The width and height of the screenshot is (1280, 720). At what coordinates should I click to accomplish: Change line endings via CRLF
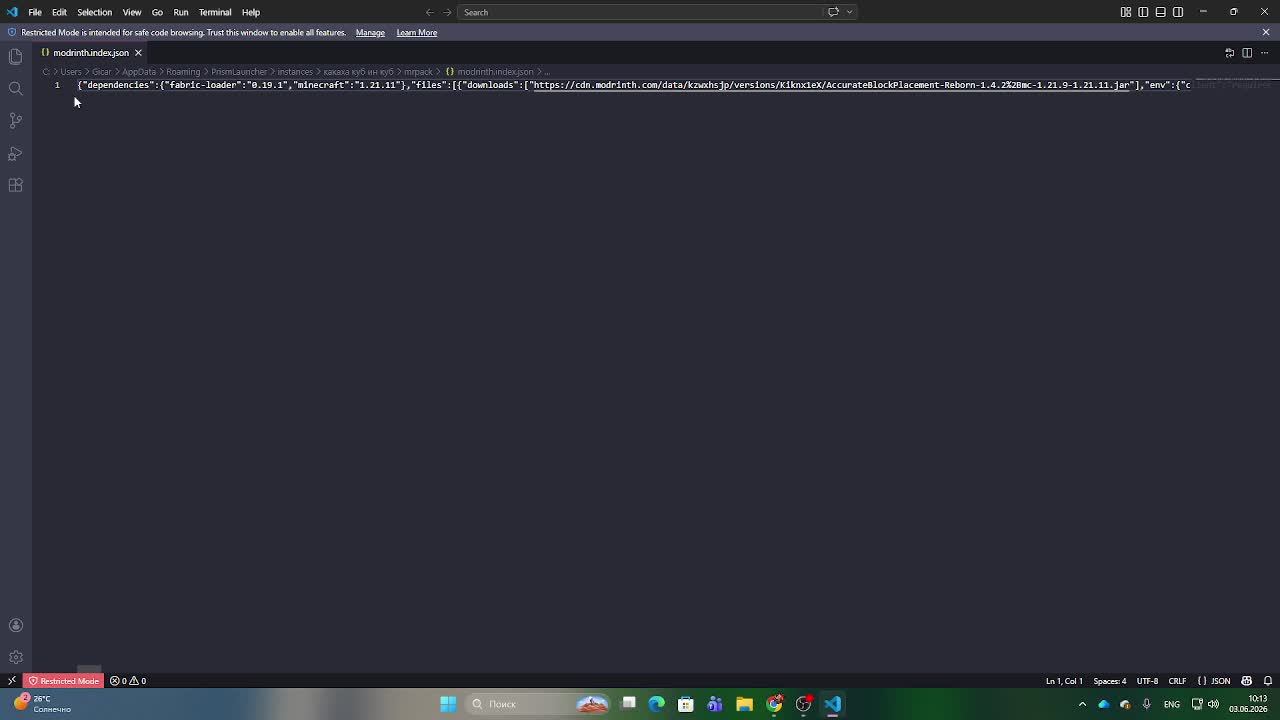tap(1177, 681)
